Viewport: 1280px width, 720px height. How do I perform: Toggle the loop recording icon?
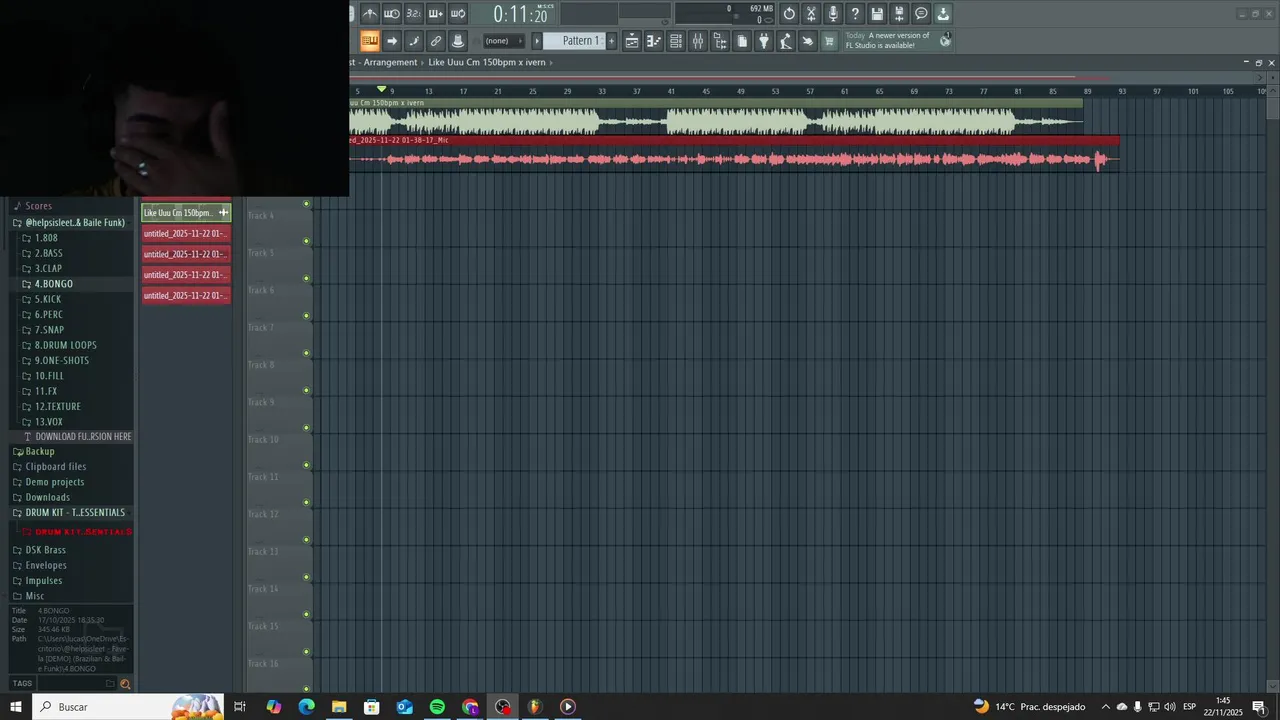[458, 14]
